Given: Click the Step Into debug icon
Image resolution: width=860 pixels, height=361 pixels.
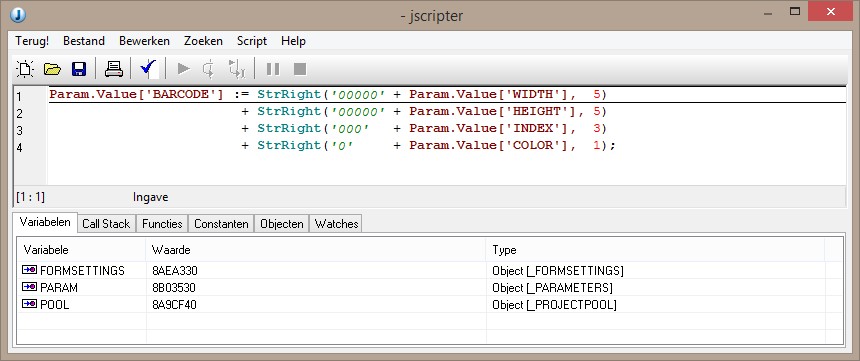Looking at the screenshot, I should pos(208,69).
